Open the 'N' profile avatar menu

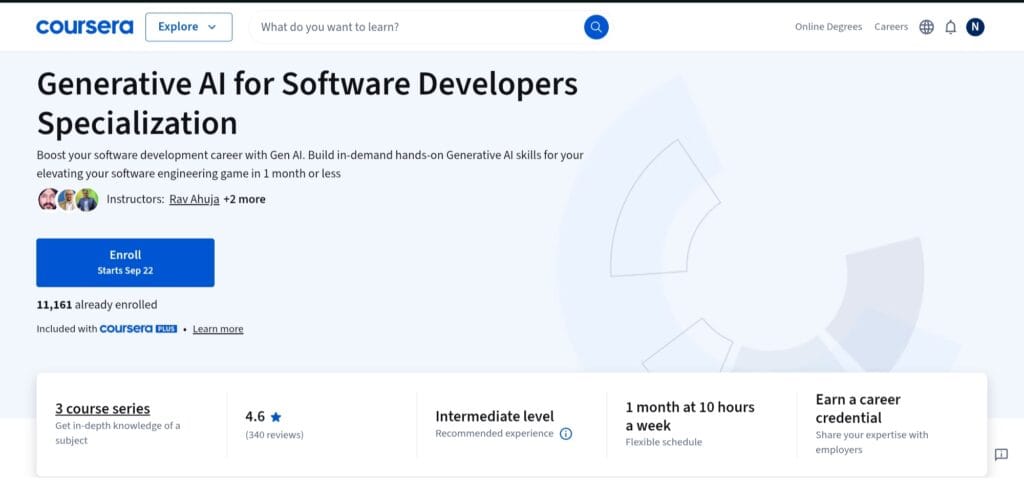pos(975,27)
